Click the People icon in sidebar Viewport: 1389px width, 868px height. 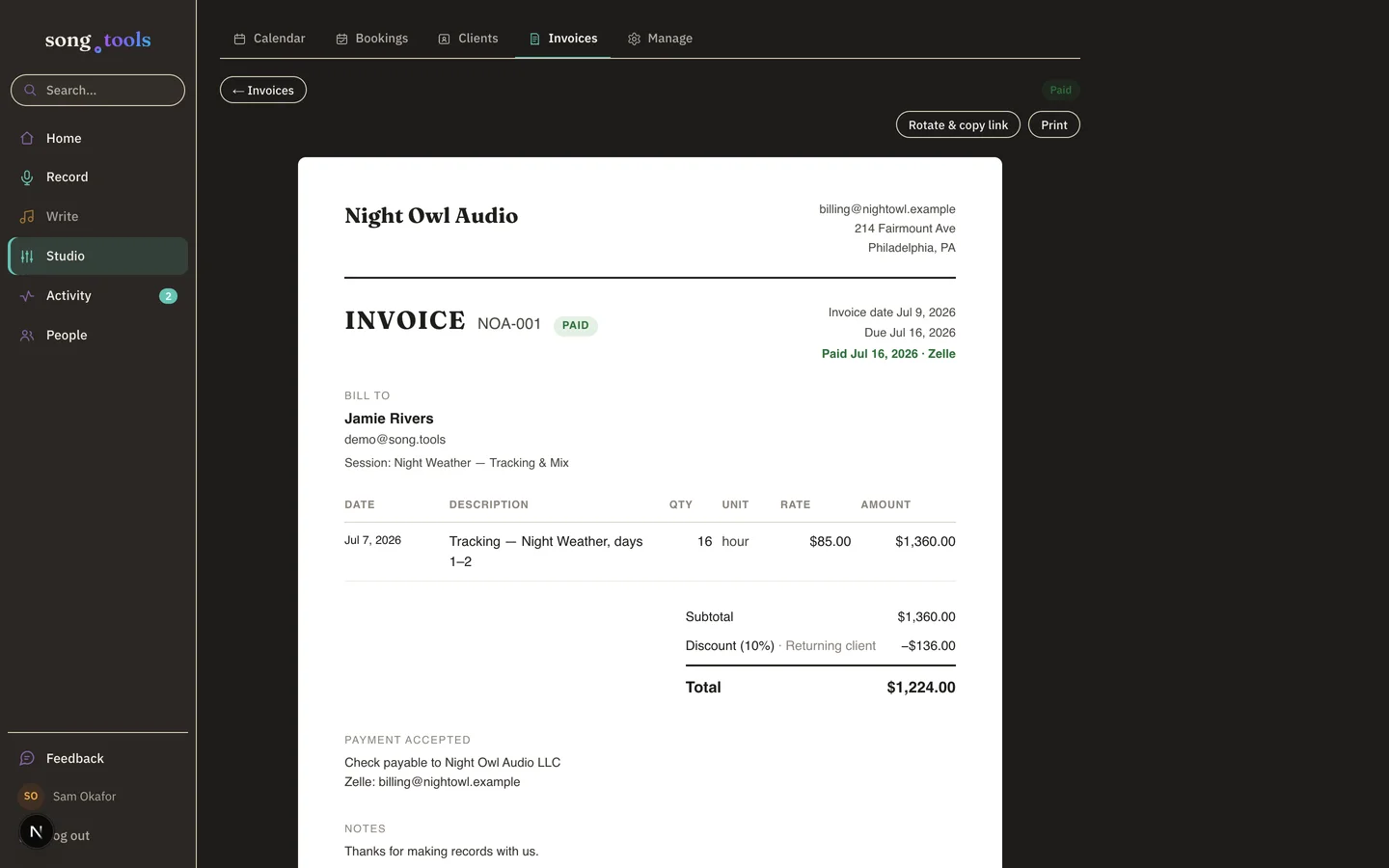pos(27,336)
